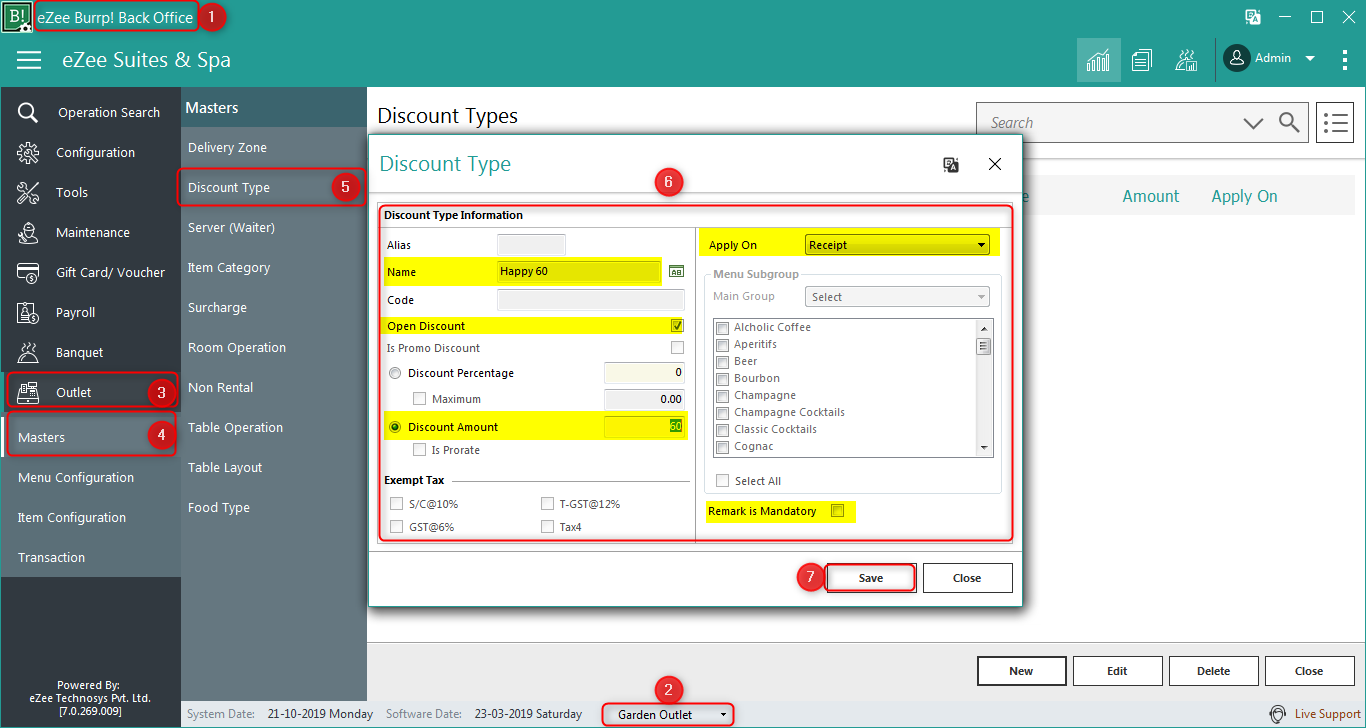Check the Beer subgroup checkbox

(722, 361)
